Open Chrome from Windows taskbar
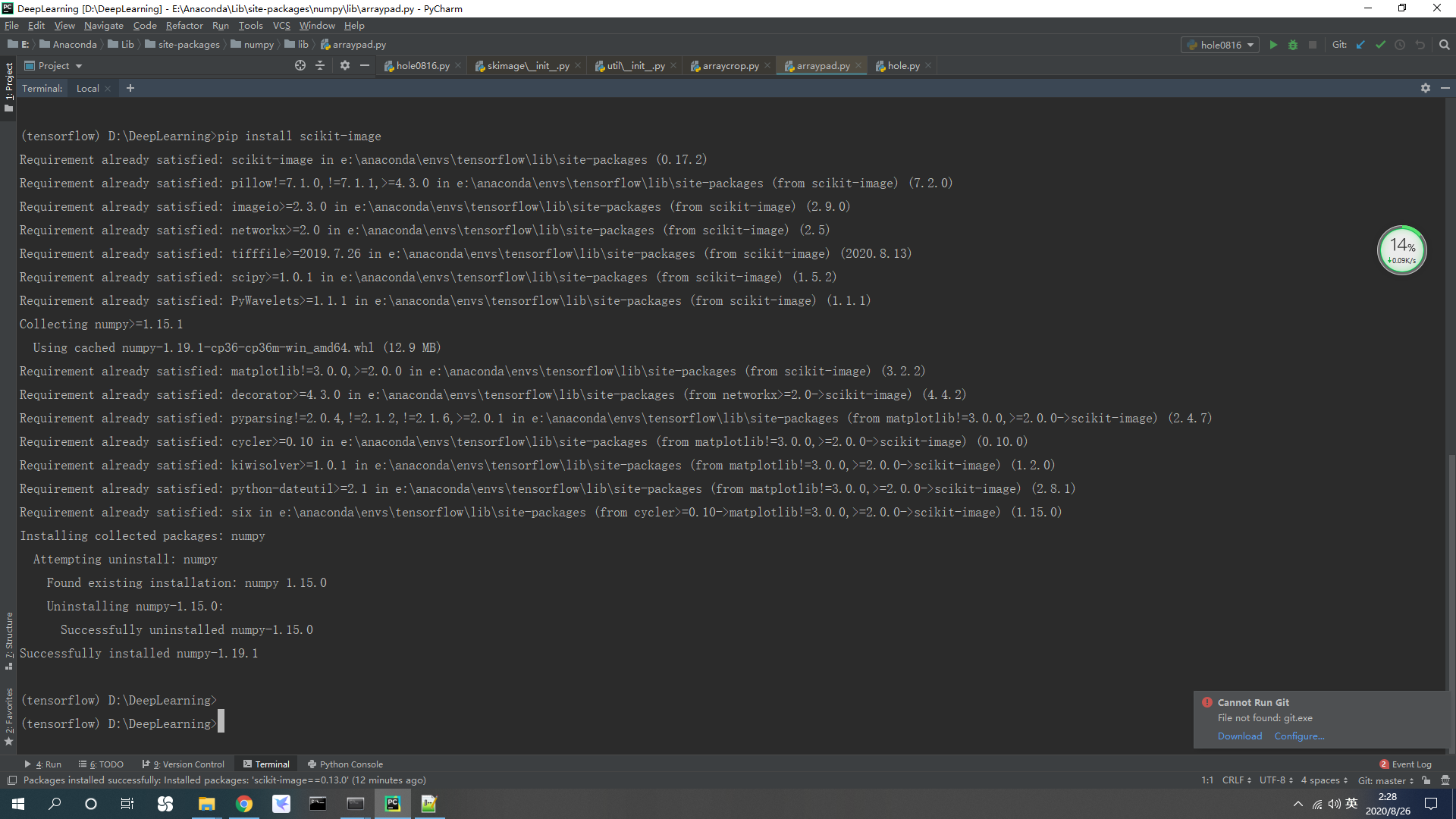 (244, 804)
